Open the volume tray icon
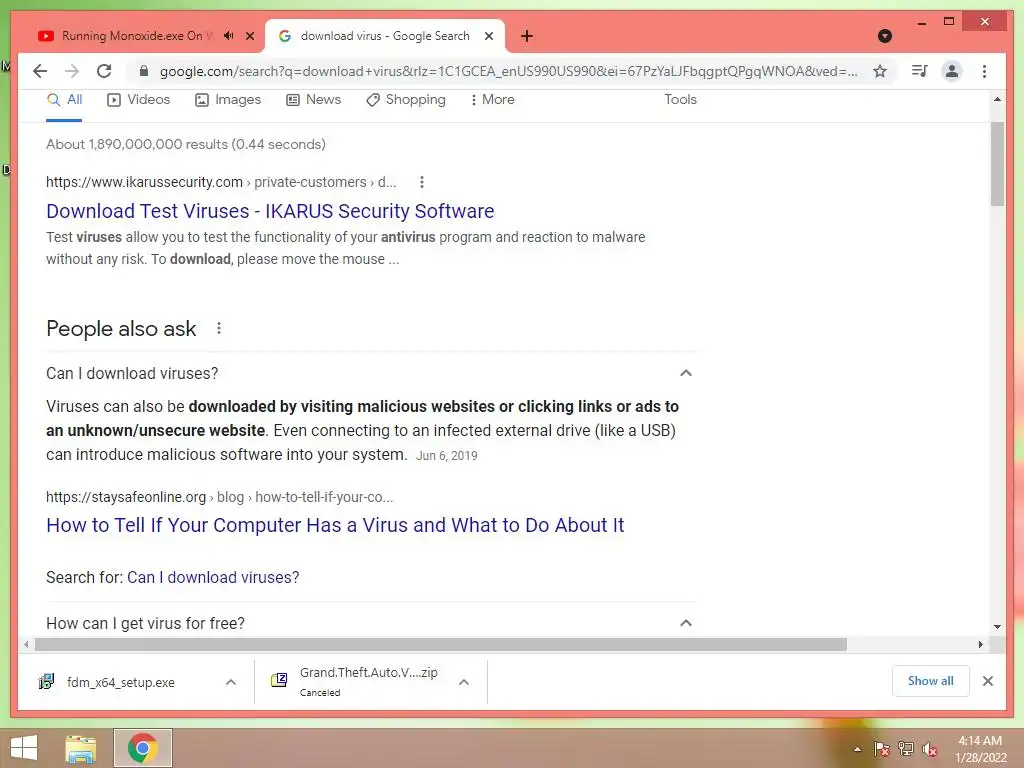 [930, 749]
